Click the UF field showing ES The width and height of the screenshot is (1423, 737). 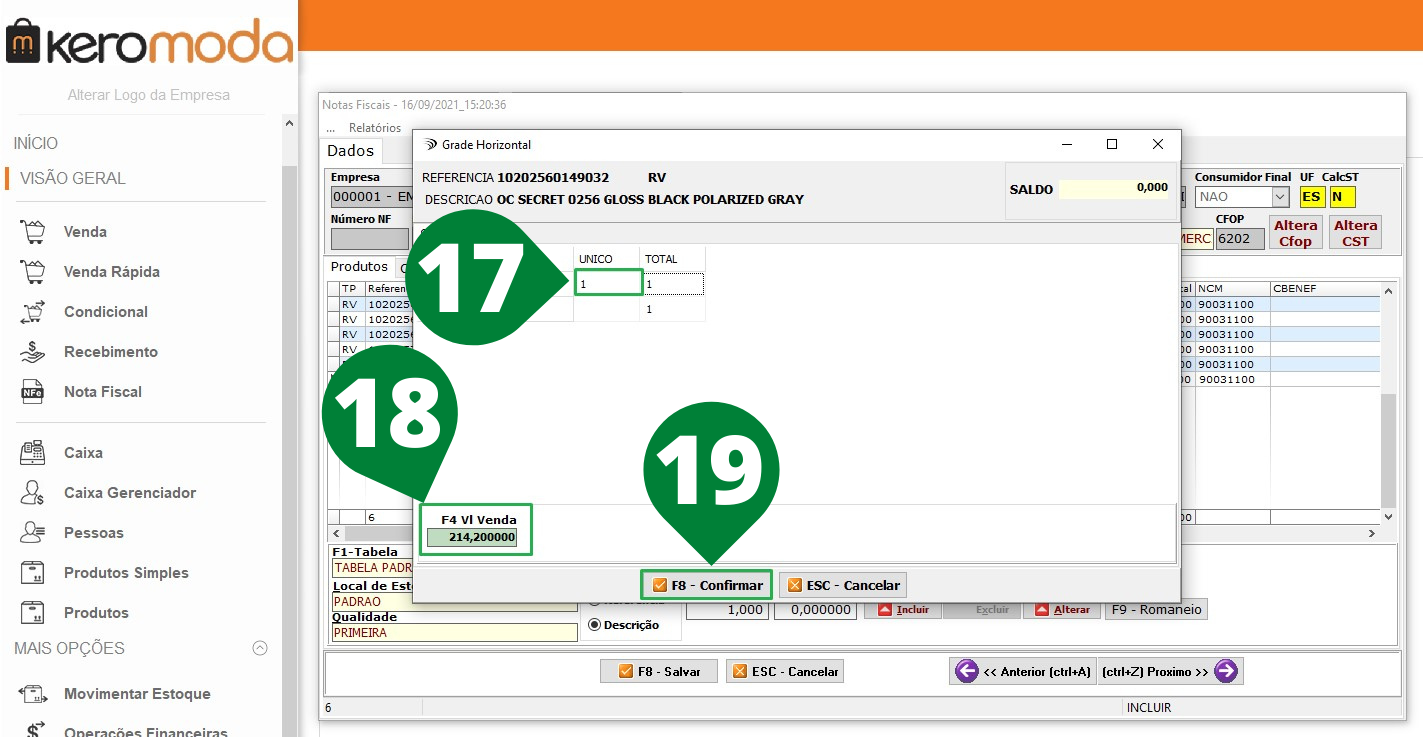coord(1311,197)
